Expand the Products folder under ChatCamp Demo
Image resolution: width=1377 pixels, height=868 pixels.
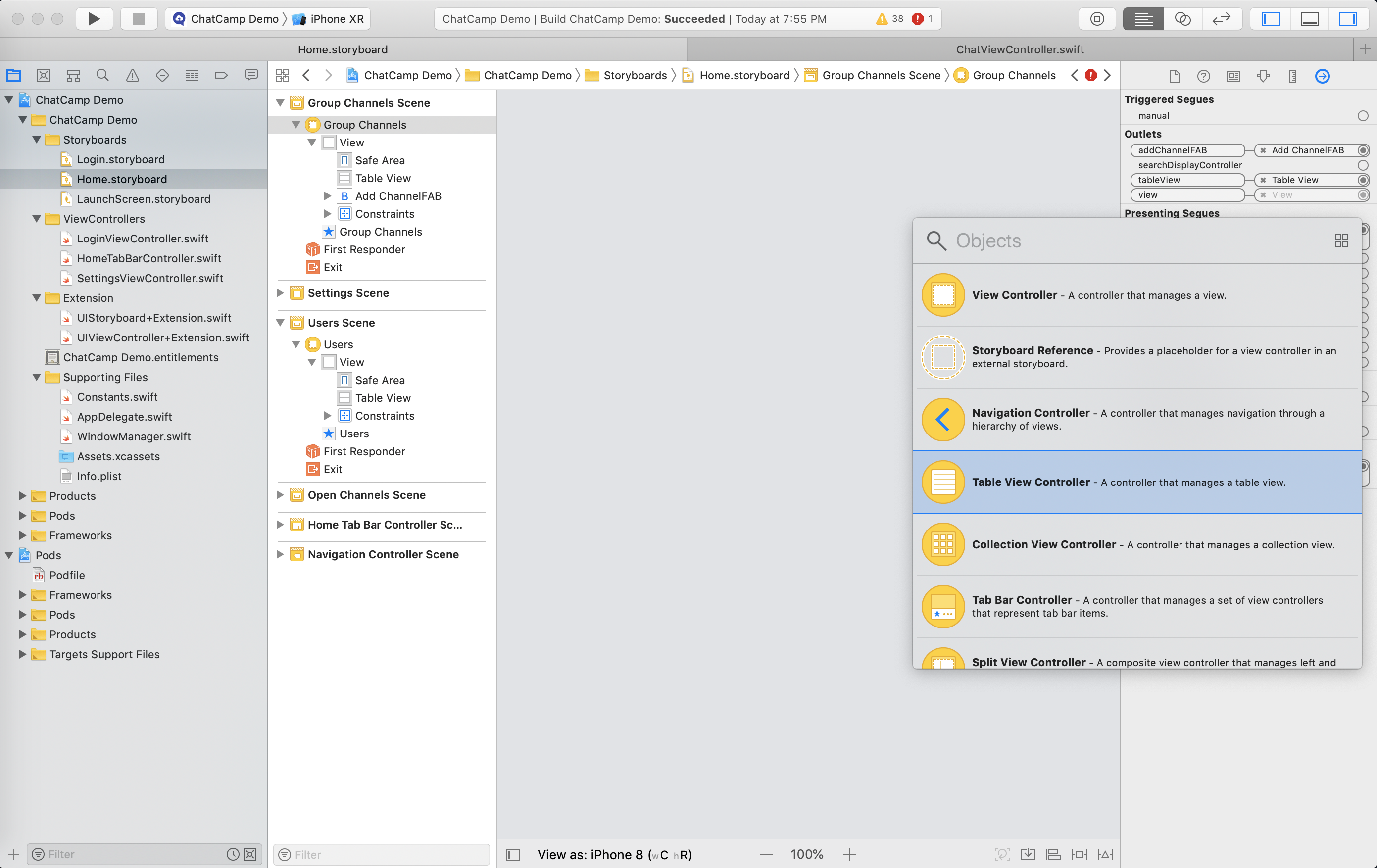(x=23, y=496)
